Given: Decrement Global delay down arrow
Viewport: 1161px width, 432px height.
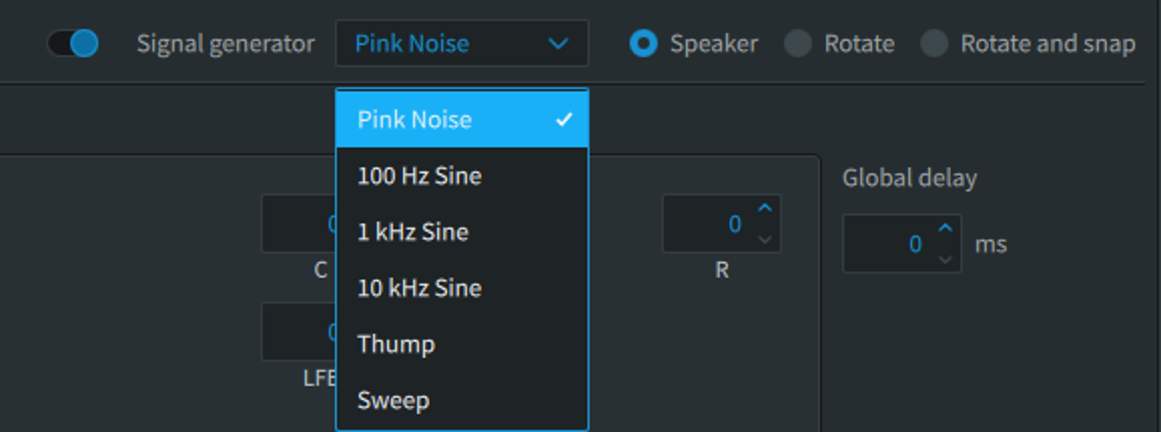Looking at the screenshot, I should (x=945, y=258).
